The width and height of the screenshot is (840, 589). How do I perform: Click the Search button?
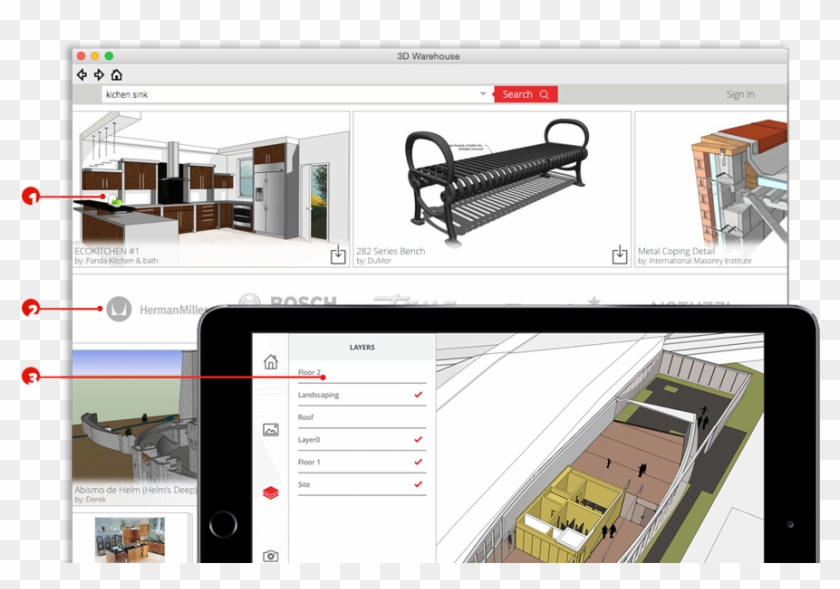tap(525, 93)
